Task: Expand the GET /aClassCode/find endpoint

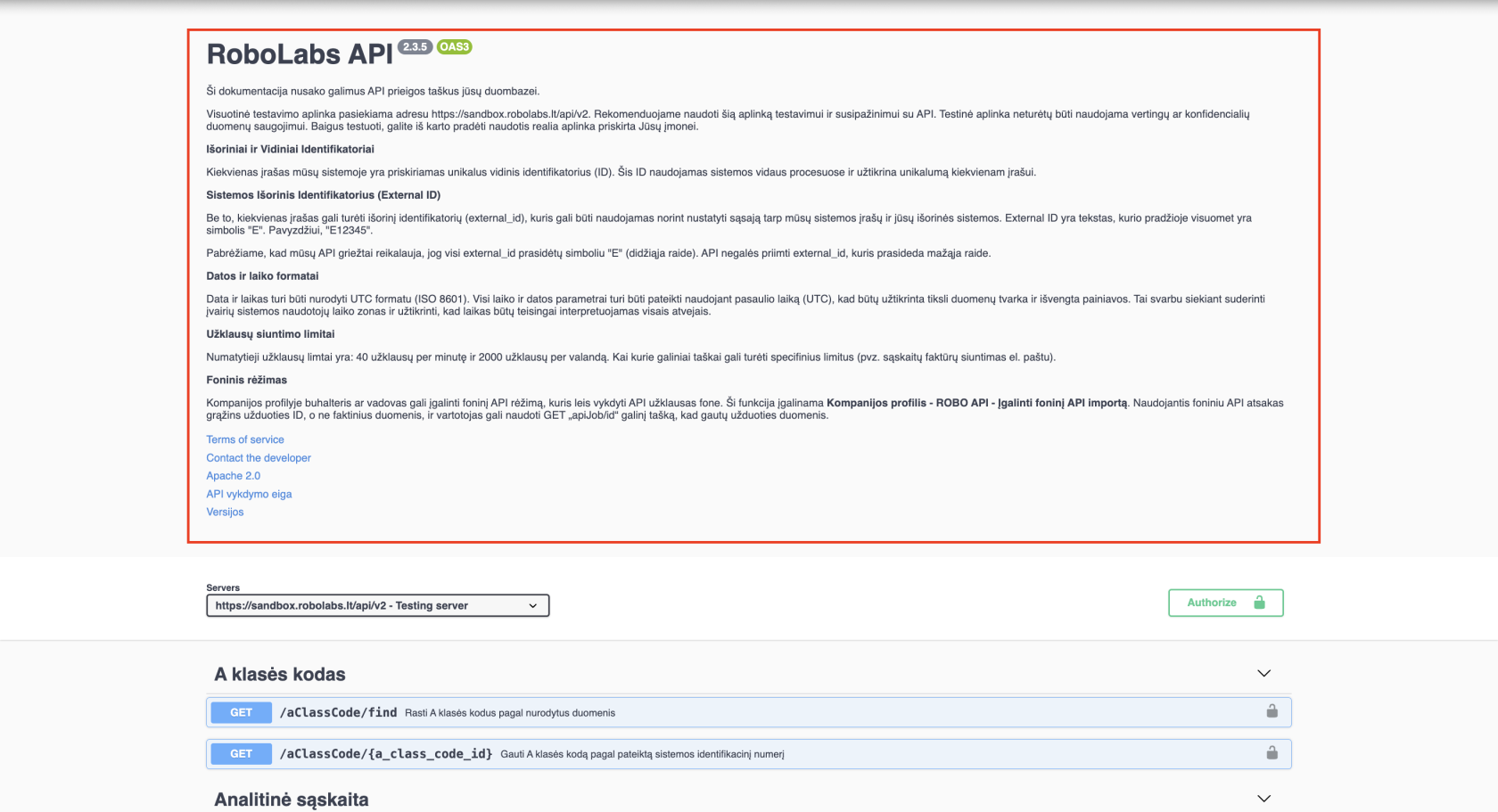Action: click(749, 712)
